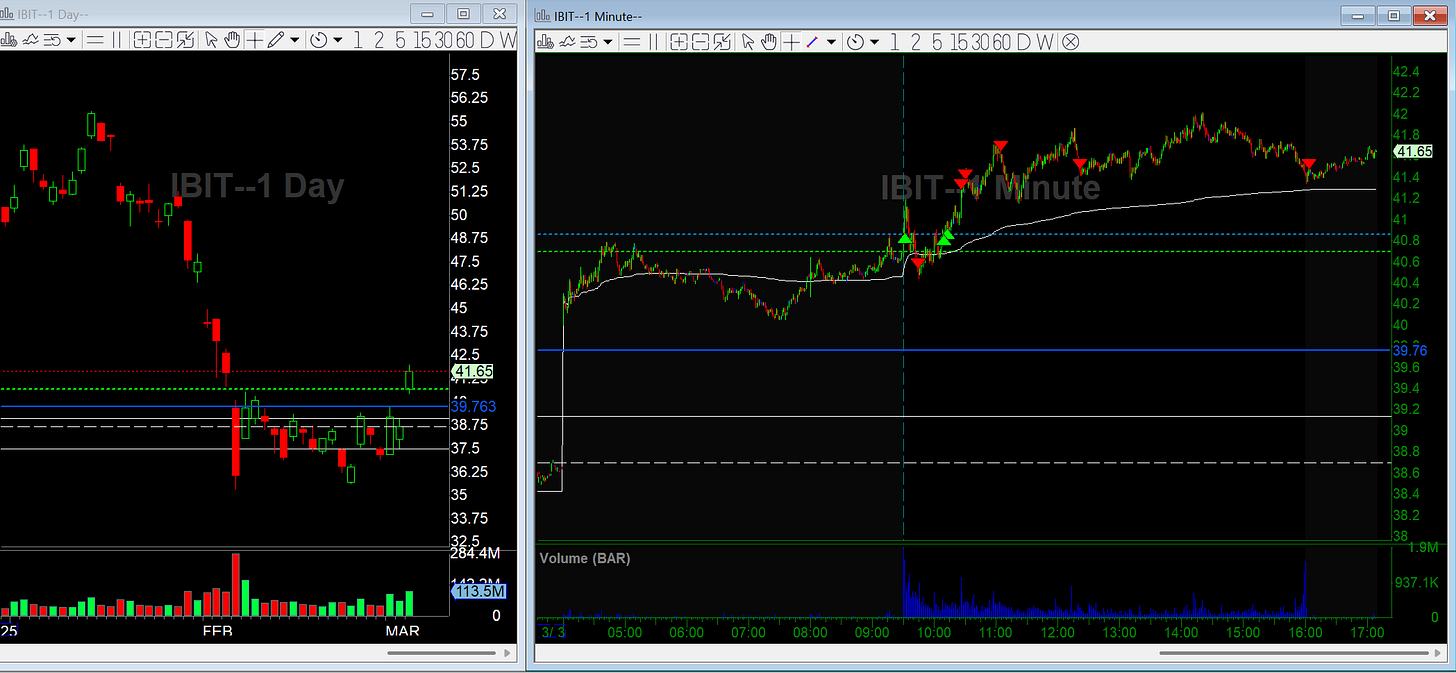Click horizontal scrollbar under IBIT 1 Minute chart
This screenshot has height=673, width=1456.
click(1293, 653)
